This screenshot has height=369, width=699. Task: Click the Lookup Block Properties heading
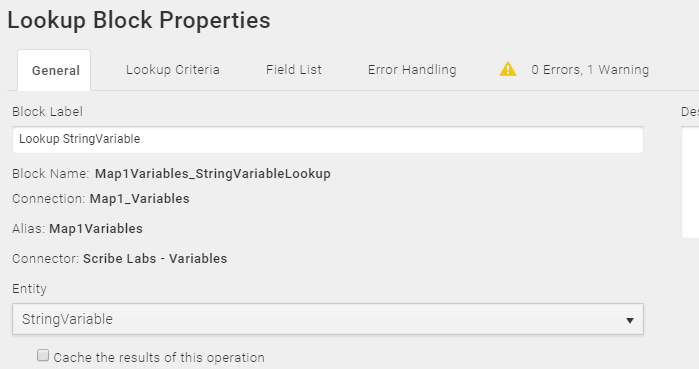pos(139,20)
